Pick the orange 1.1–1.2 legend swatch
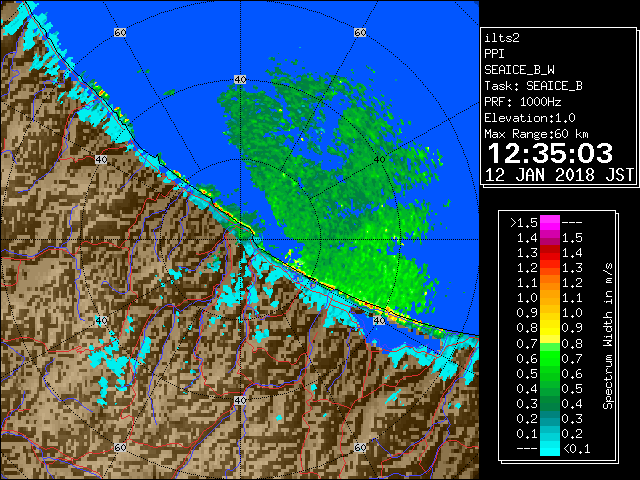Viewport: 640px width, 480px height. [x=550, y=282]
